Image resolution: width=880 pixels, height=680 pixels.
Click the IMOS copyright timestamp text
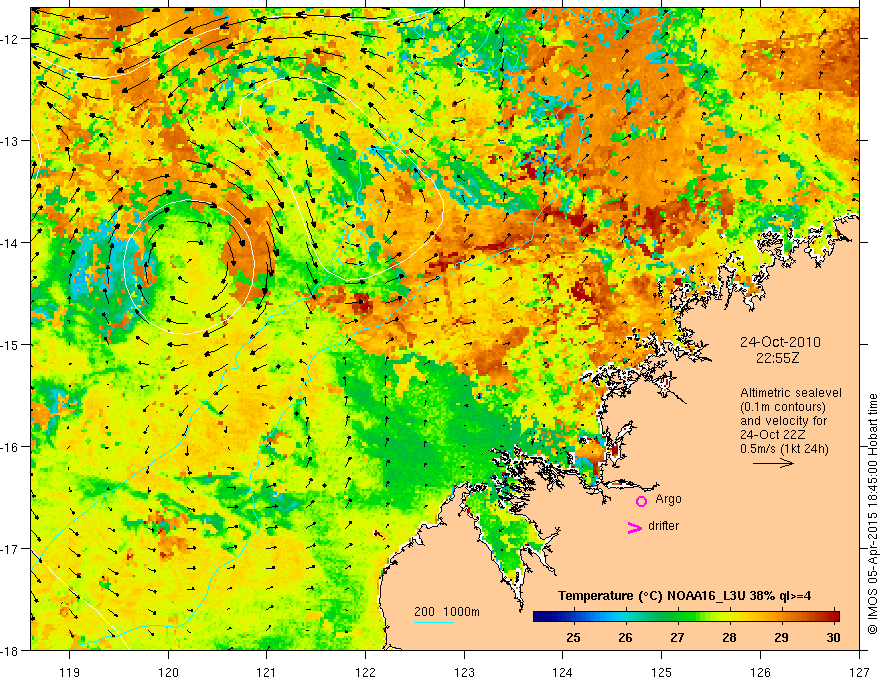click(x=872, y=514)
